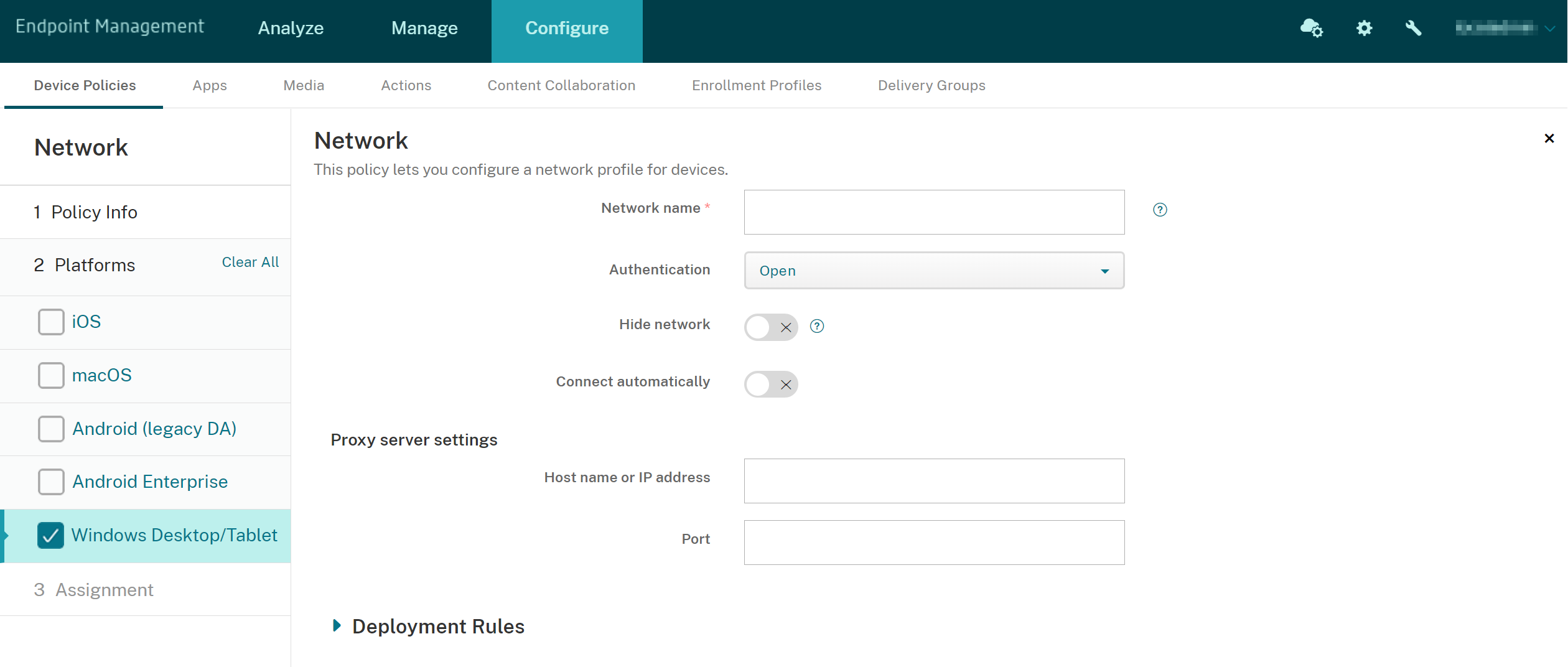Open the cloud settings icon in header
The height and width of the screenshot is (667, 1568).
(1311, 28)
